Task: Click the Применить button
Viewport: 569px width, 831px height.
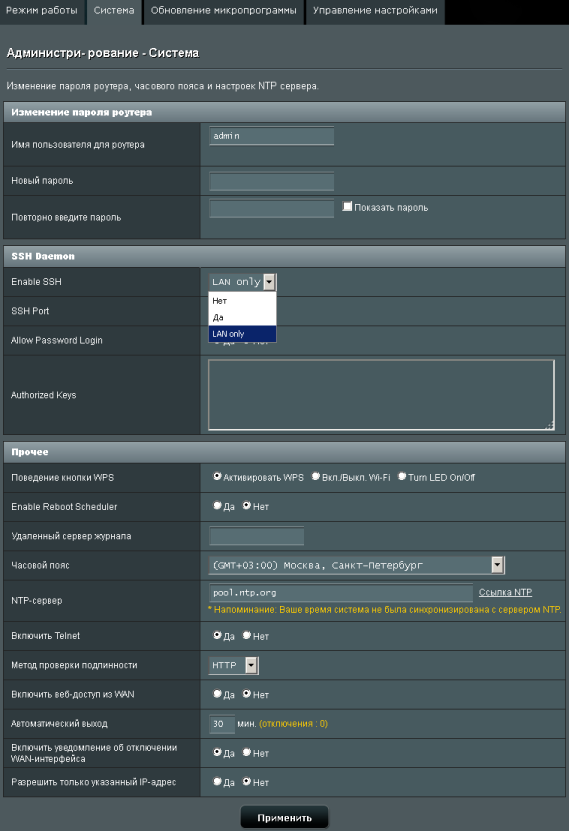Action: pyautogui.click(x=284, y=818)
